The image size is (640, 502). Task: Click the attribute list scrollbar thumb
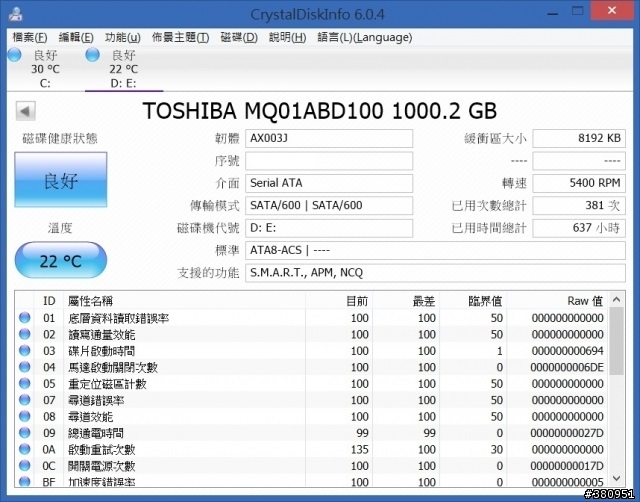click(616, 341)
